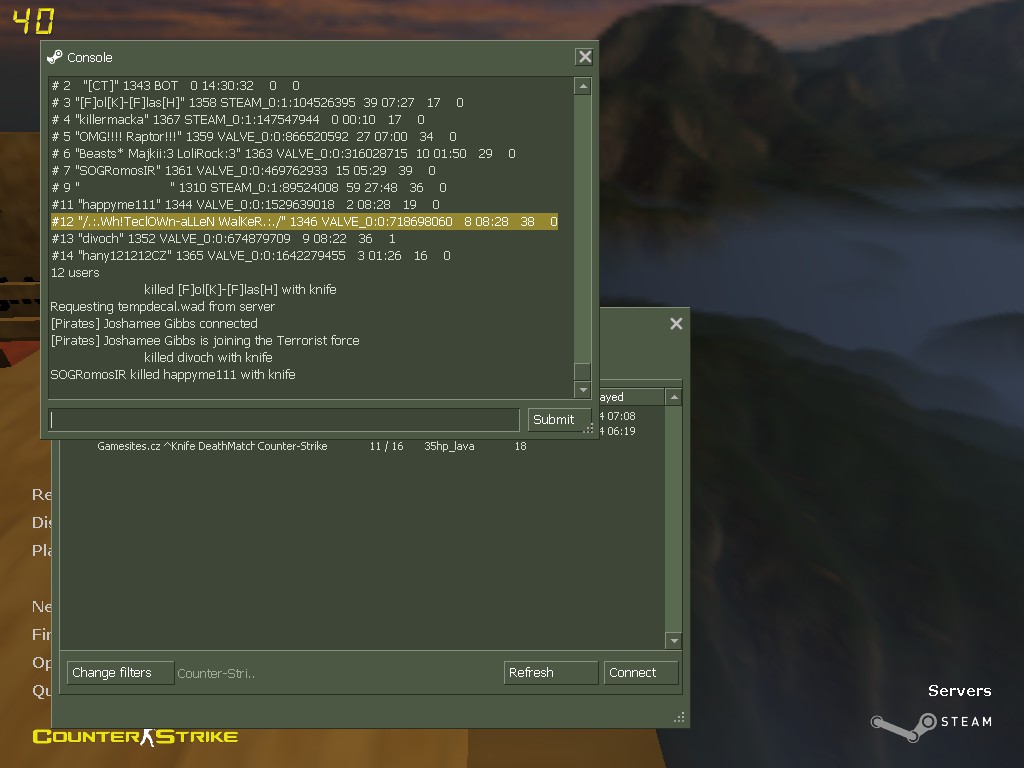Connect to the selected server

(641, 673)
